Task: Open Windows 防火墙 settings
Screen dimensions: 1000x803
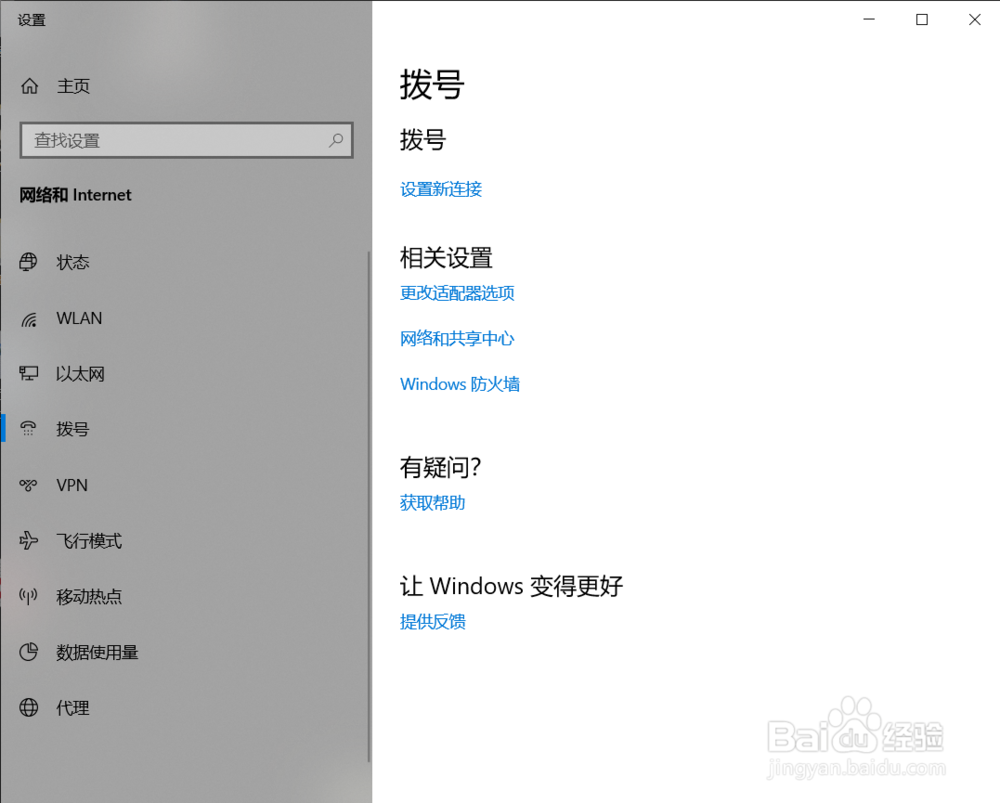Action: pos(459,383)
